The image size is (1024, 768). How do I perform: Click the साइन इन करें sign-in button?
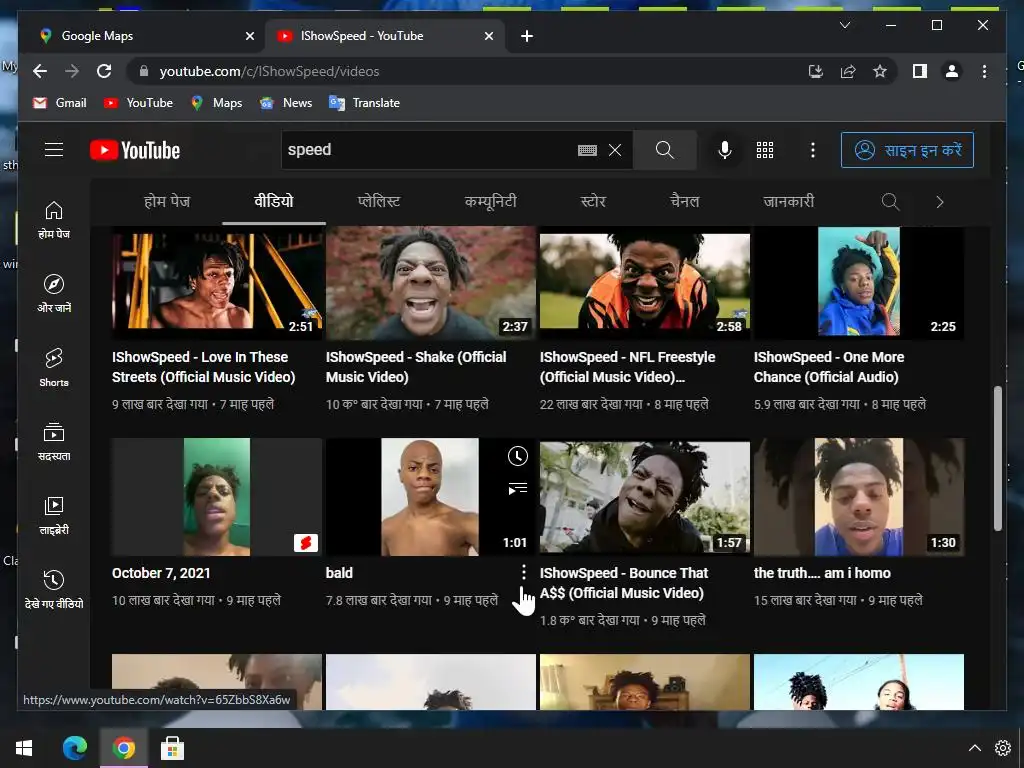click(x=907, y=150)
